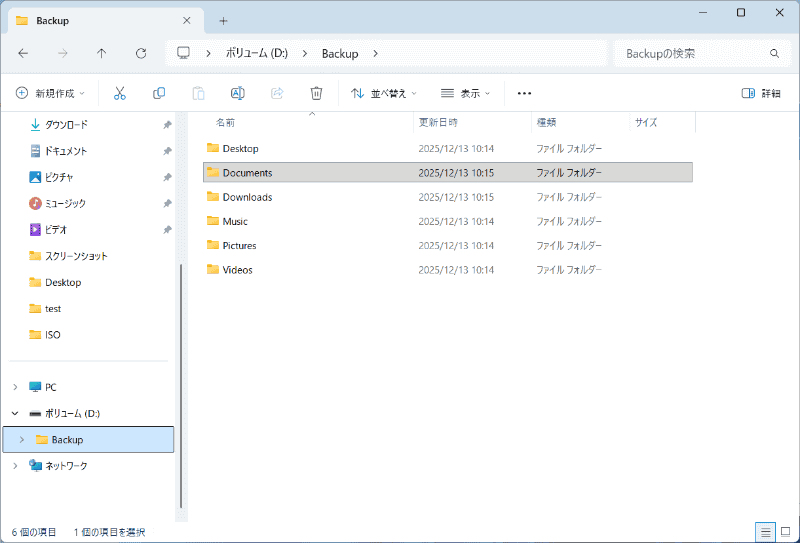Click the Delete trash can icon
Screen dimensions: 800x543
click(316, 93)
